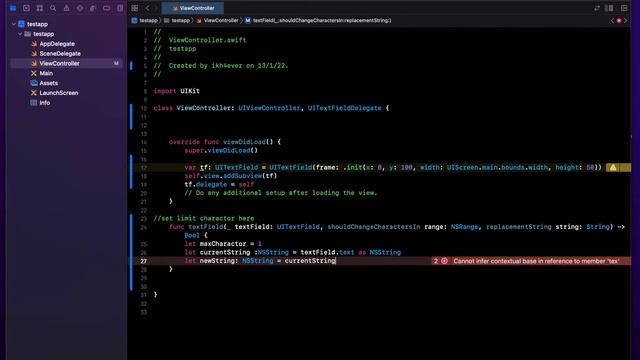Open the 'Cannot infer contextual base' error message

pyautogui.click(x=536, y=261)
